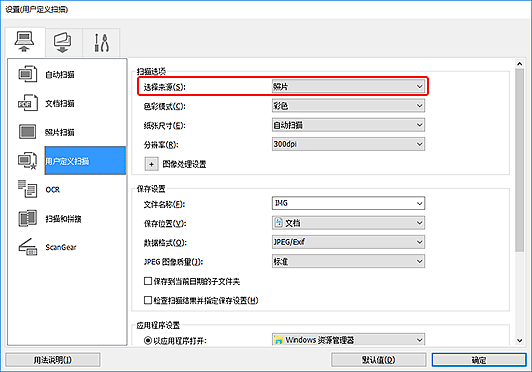Click the 自动扫描 scanner icon

[27, 74]
